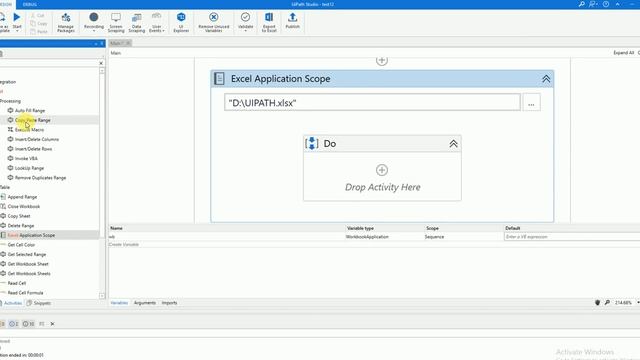This screenshot has height=360, width=640.
Task: Click Export to Excel
Action: pos(269,22)
